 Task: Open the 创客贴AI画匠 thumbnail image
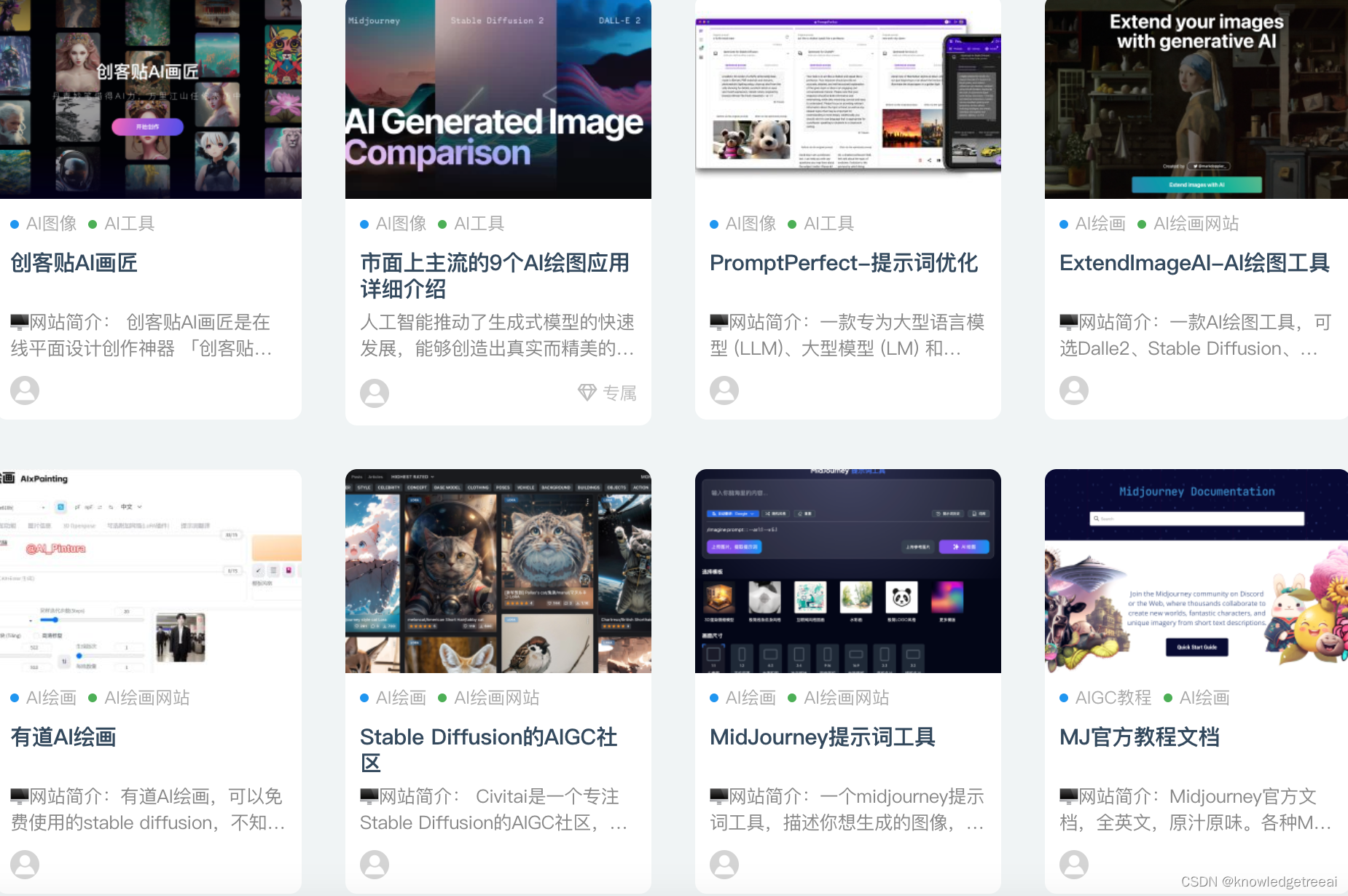pyautogui.click(x=151, y=99)
